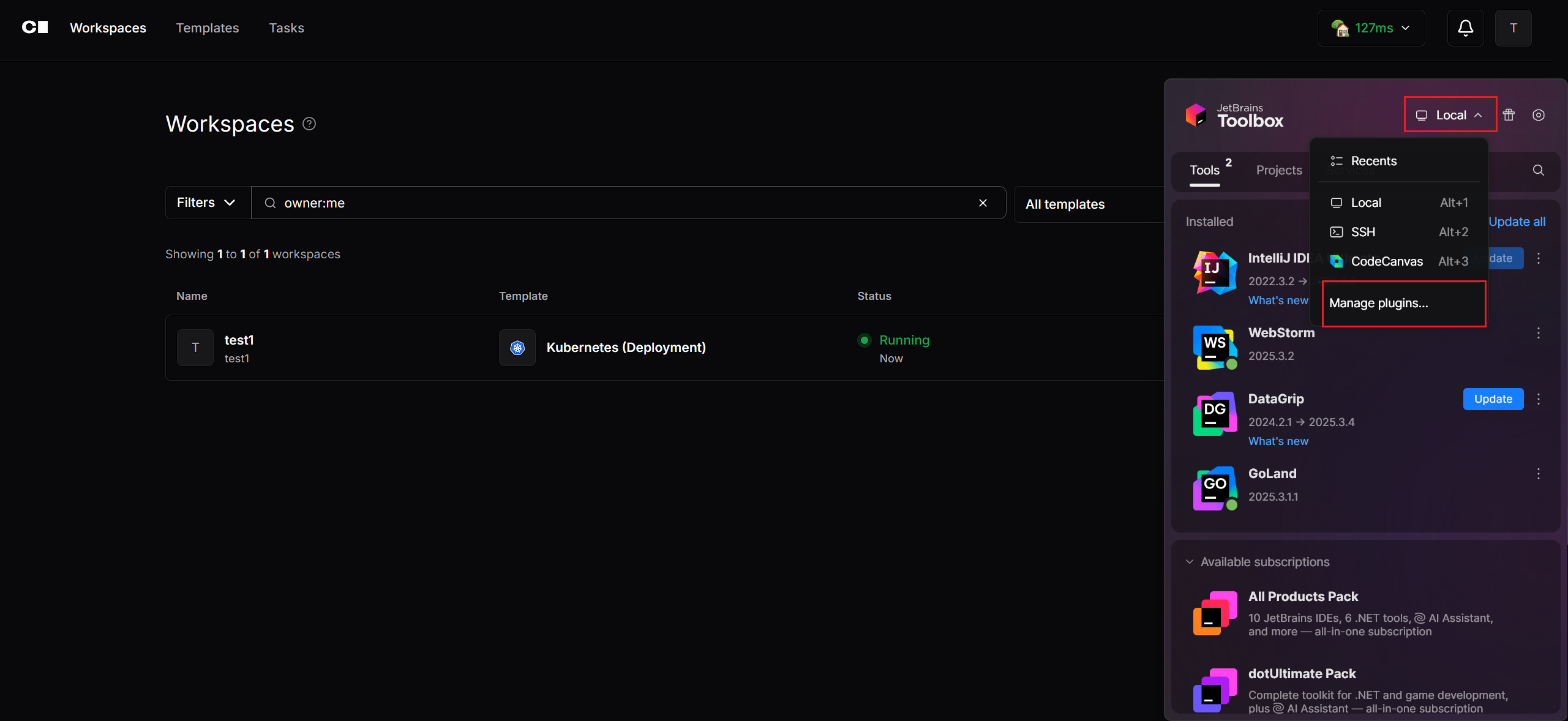The height and width of the screenshot is (721, 1568).
Task: Open WebStorm's three-dot options menu
Action: click(1538, 333)
